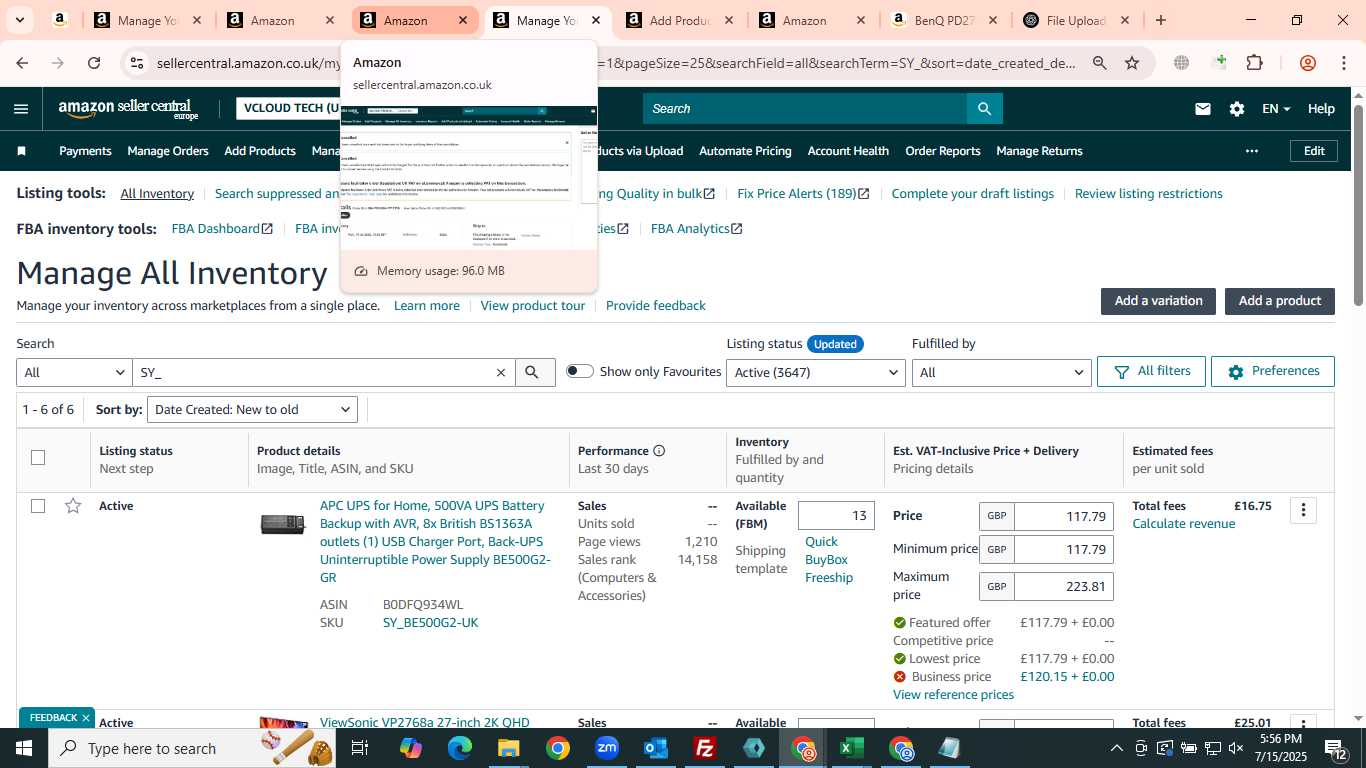Open the Sort by Date Created dropdown
This screenshot has height=768, width=1366.
tap(252, 410)
